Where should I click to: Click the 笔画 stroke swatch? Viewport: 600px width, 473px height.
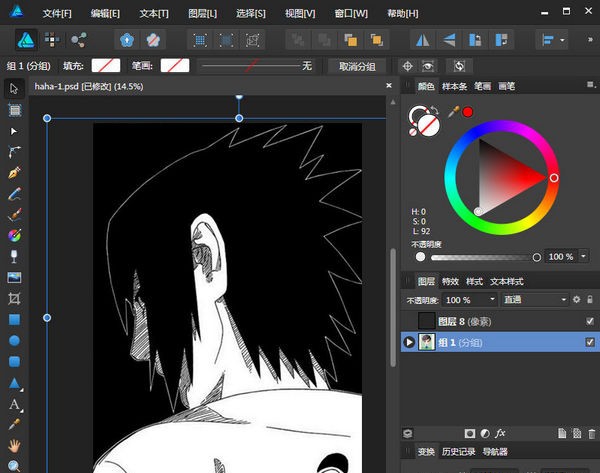tap(175, 65)
